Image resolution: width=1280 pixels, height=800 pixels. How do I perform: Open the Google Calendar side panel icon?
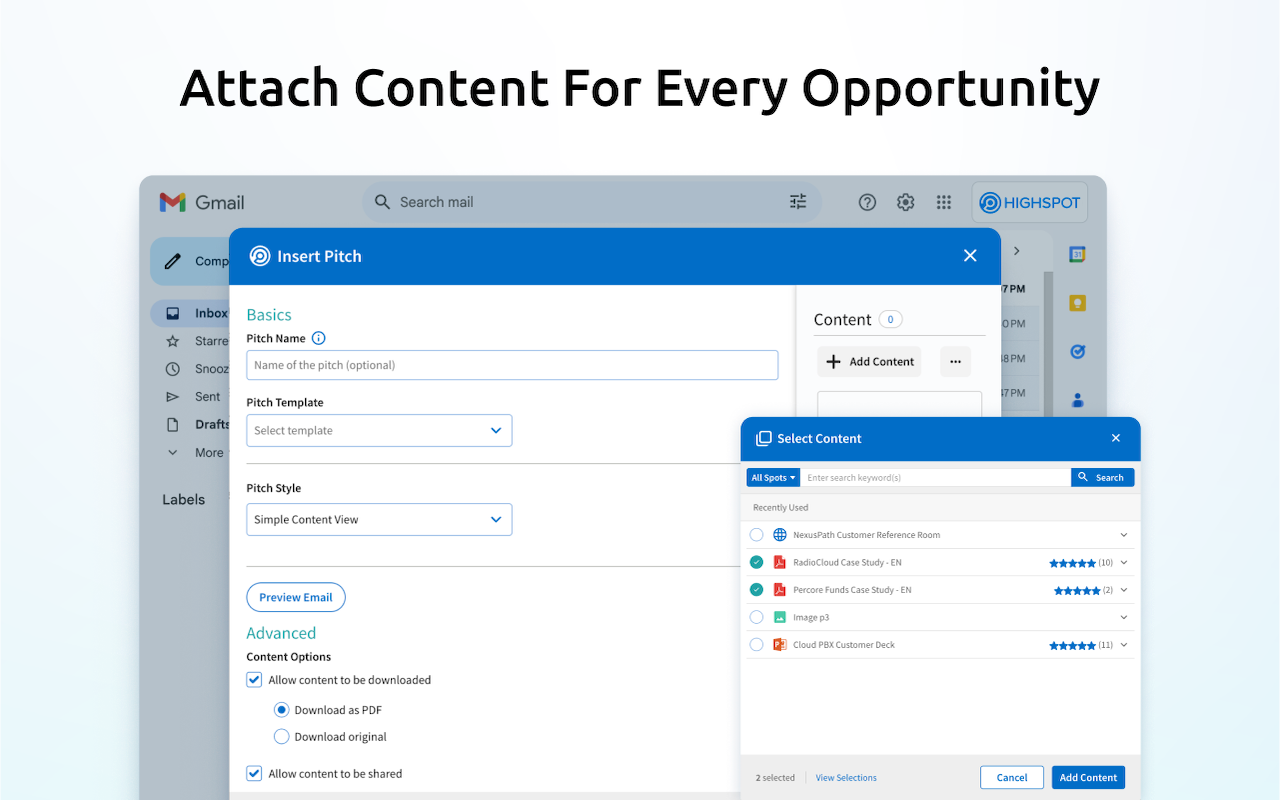click(x=1077, y=255)
